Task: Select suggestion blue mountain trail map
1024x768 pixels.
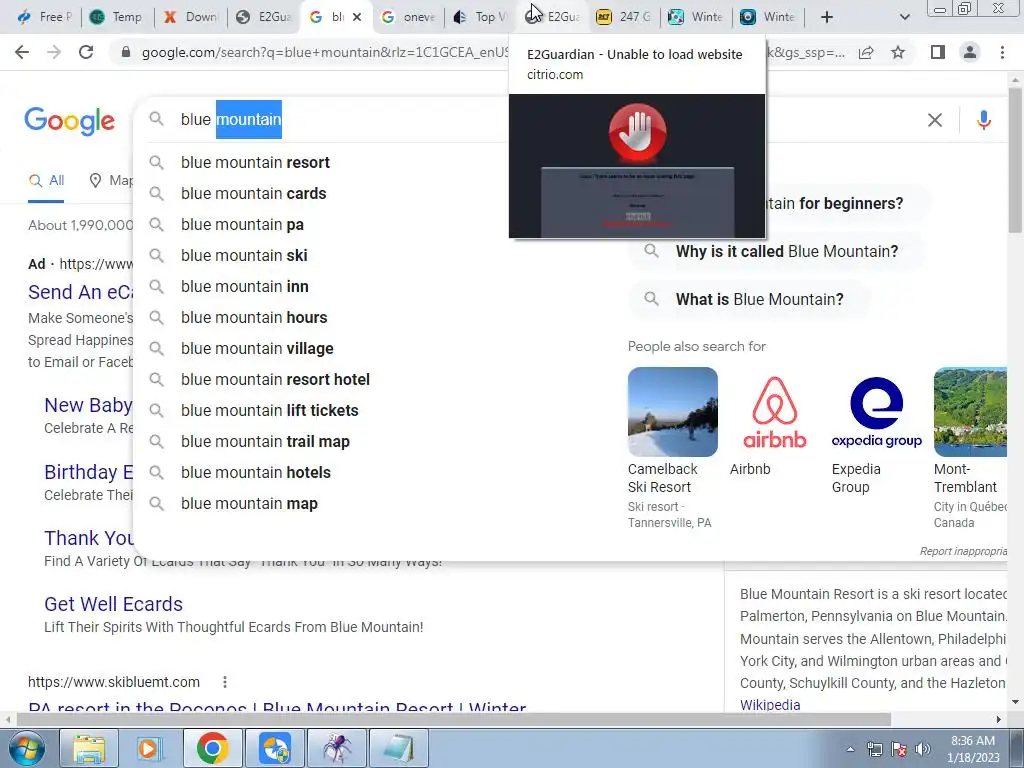Action: click(265, 441)
